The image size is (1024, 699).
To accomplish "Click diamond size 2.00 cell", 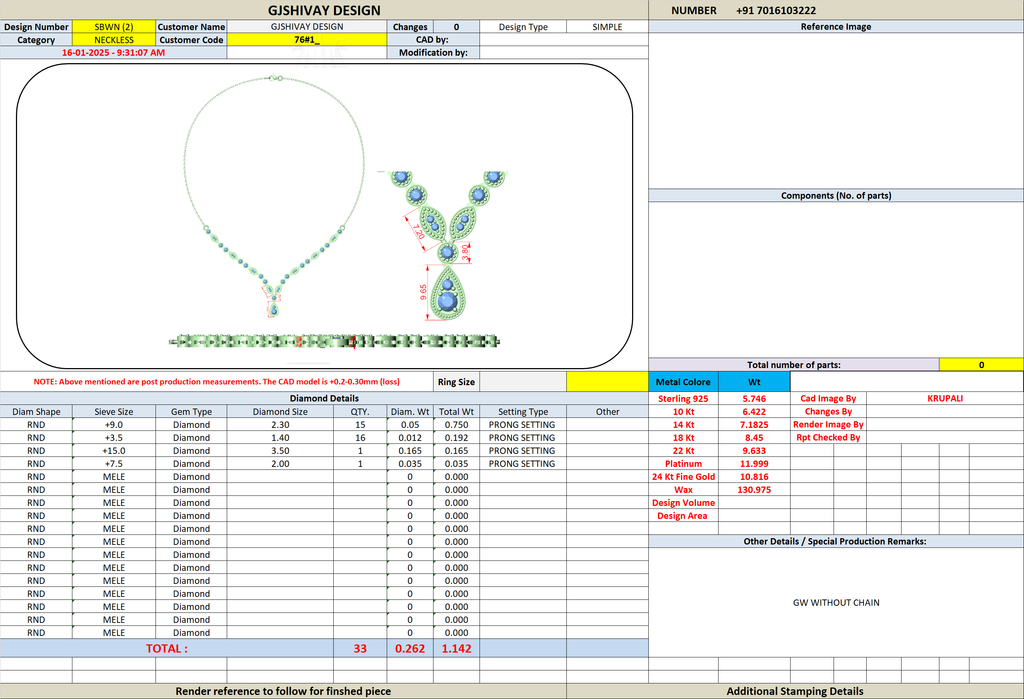I will pos(280,464).
